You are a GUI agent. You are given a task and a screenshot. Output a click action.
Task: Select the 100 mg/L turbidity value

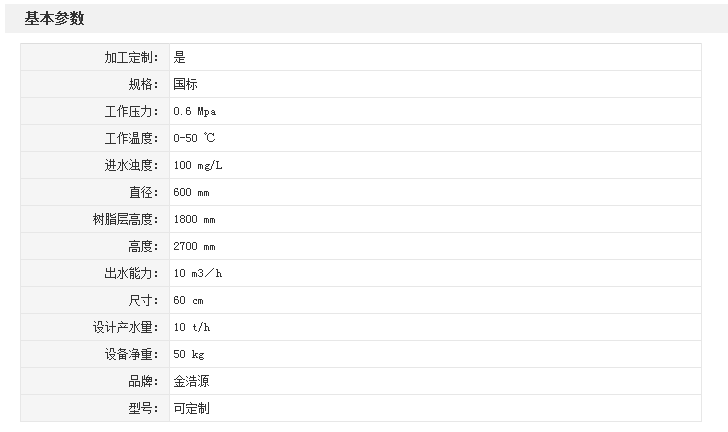click(198, 165)
